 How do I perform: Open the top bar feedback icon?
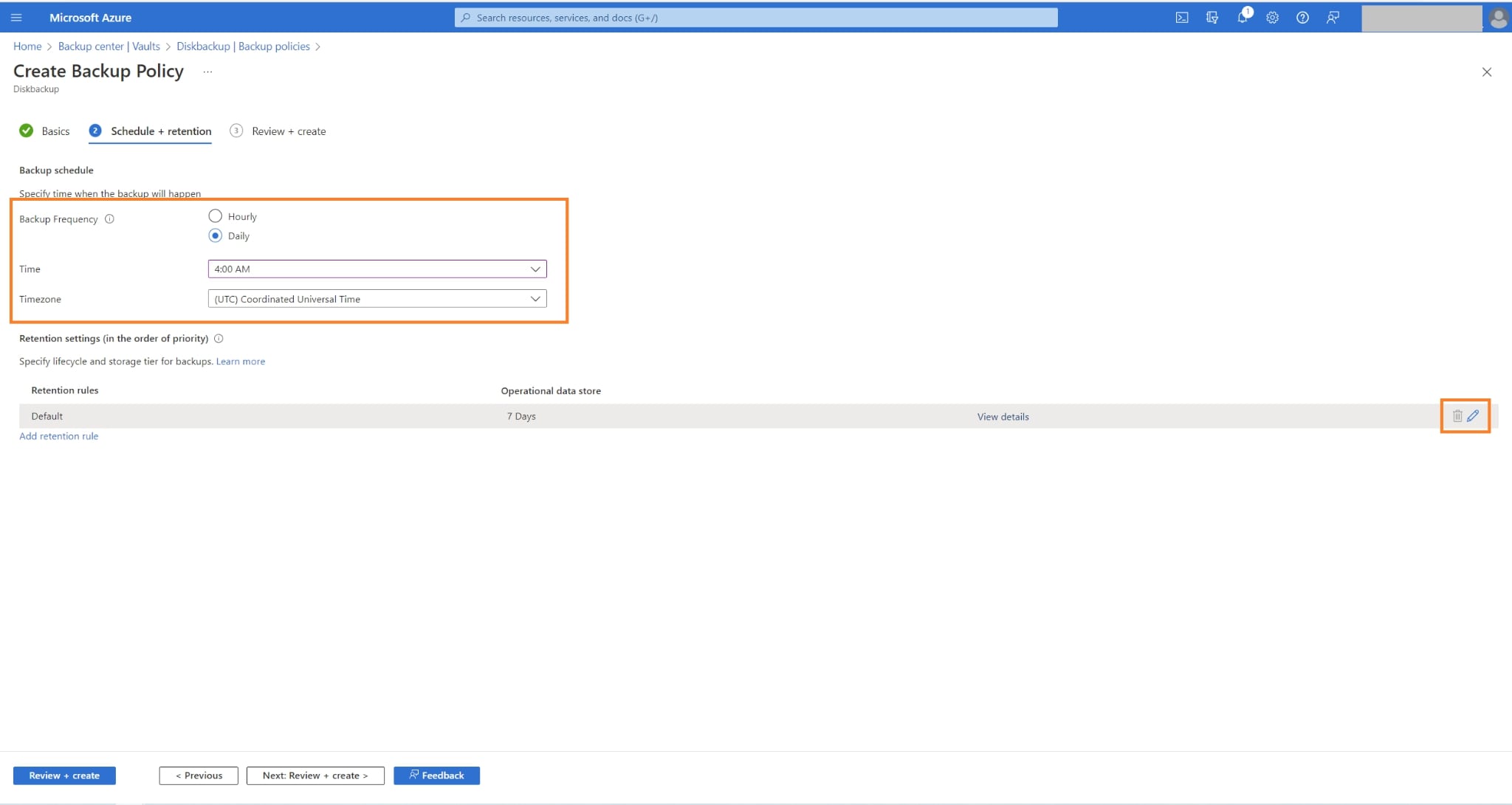coord(1333,18)
